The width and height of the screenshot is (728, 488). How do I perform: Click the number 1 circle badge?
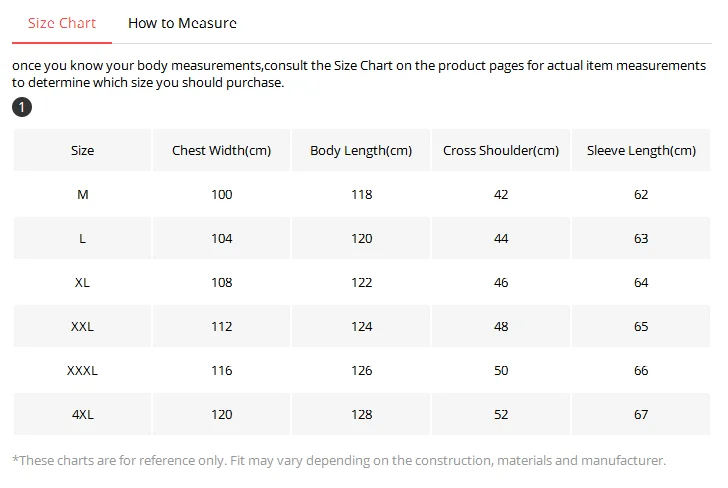click(22, 107)
